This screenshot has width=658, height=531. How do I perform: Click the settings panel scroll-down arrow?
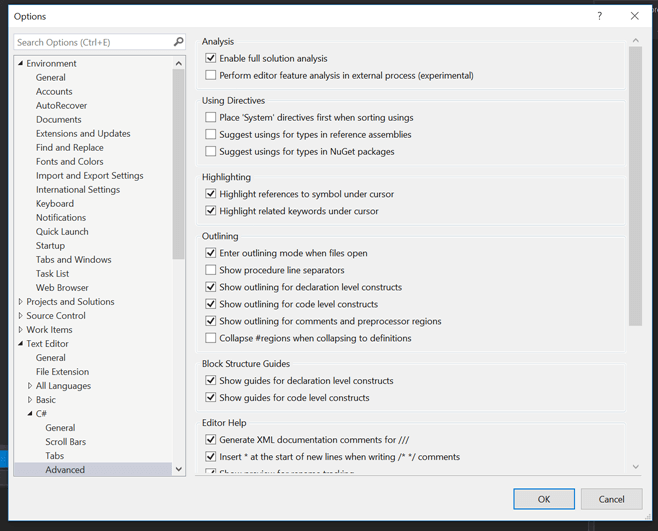tap(635, 467)
